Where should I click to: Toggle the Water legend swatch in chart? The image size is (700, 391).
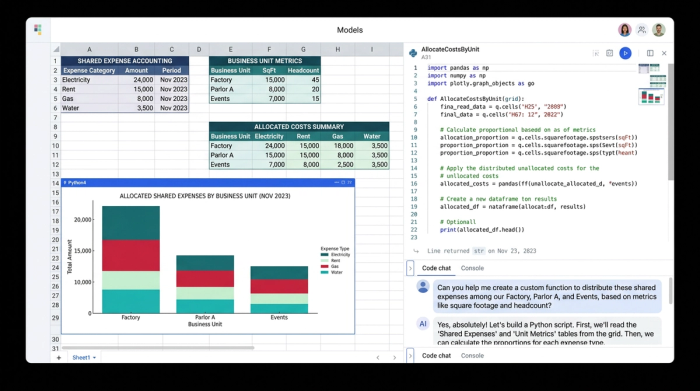click(x=325, y=272)
